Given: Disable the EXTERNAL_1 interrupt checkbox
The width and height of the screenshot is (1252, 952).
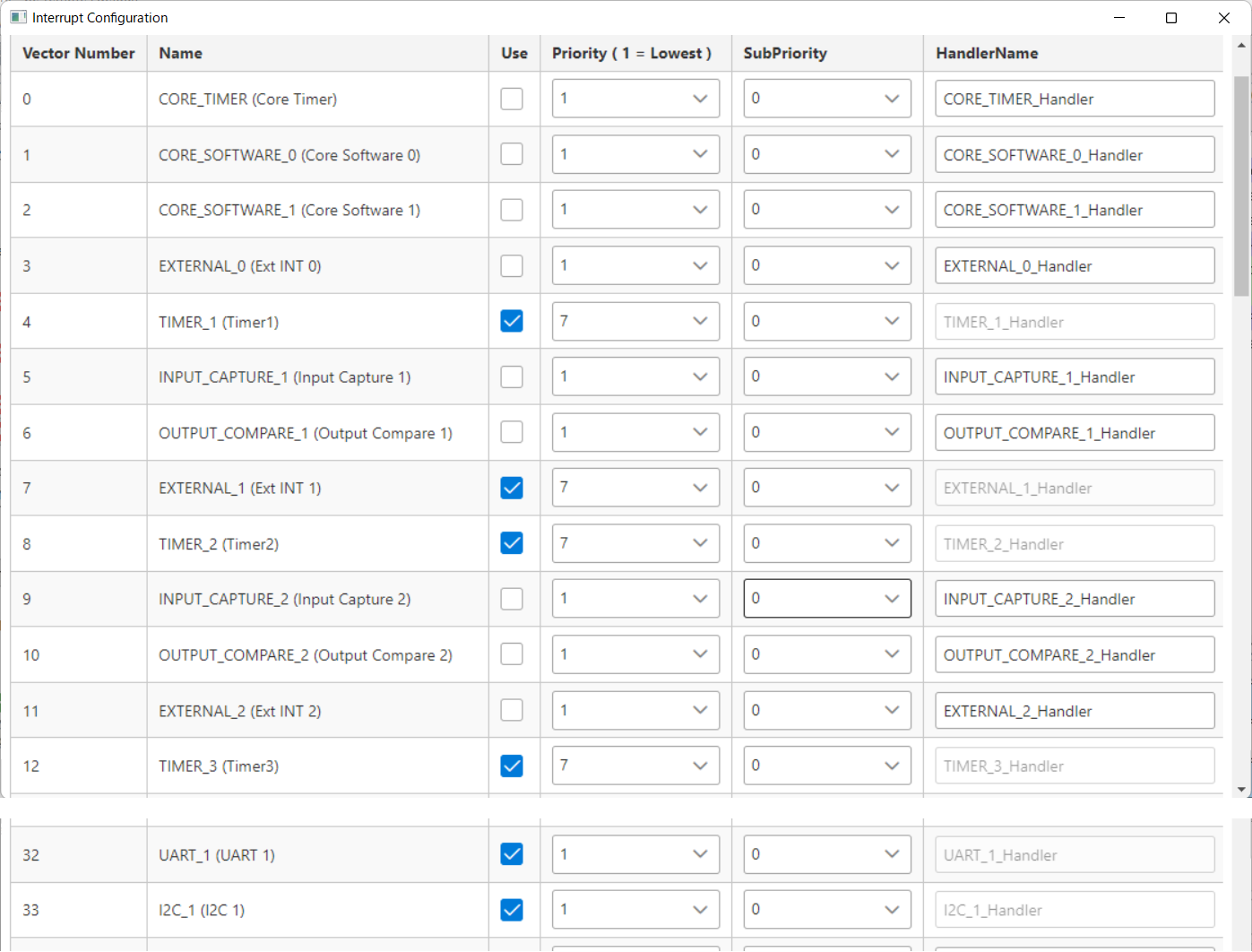Looking at the screenshot, I should pos(512,488).
